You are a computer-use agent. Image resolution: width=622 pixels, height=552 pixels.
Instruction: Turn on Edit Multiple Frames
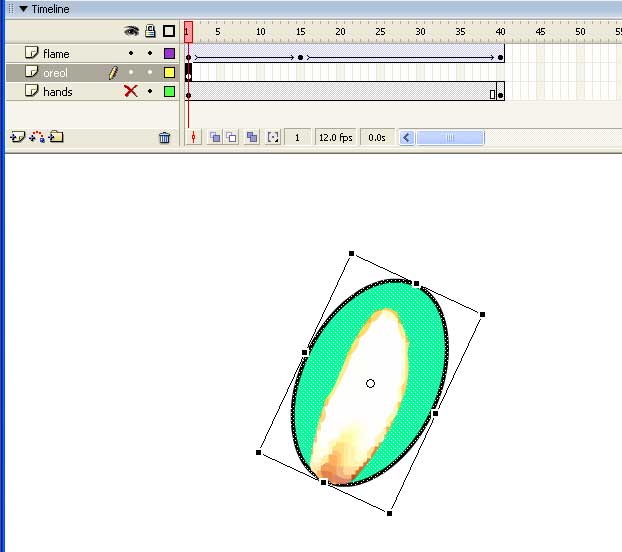click(x=252, y=138)
